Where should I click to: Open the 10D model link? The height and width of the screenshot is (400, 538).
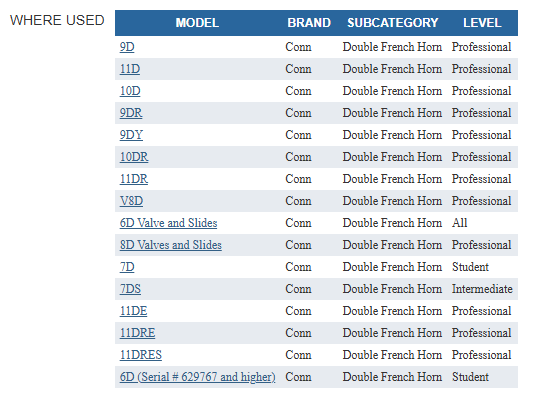click(x=130, y=91)
